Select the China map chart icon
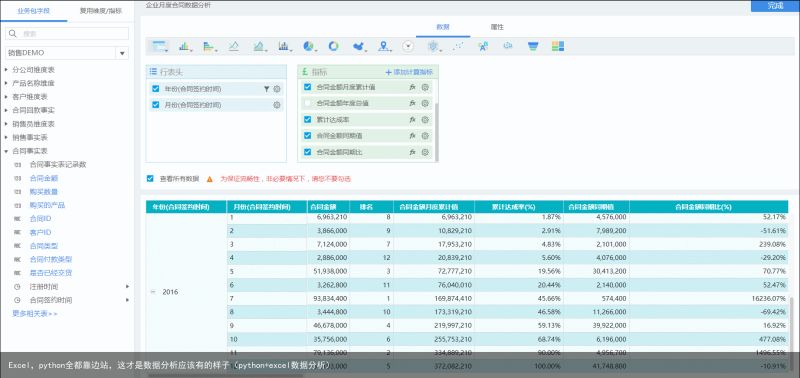Screen dimensions: 800x378 [x=359, y=46]
